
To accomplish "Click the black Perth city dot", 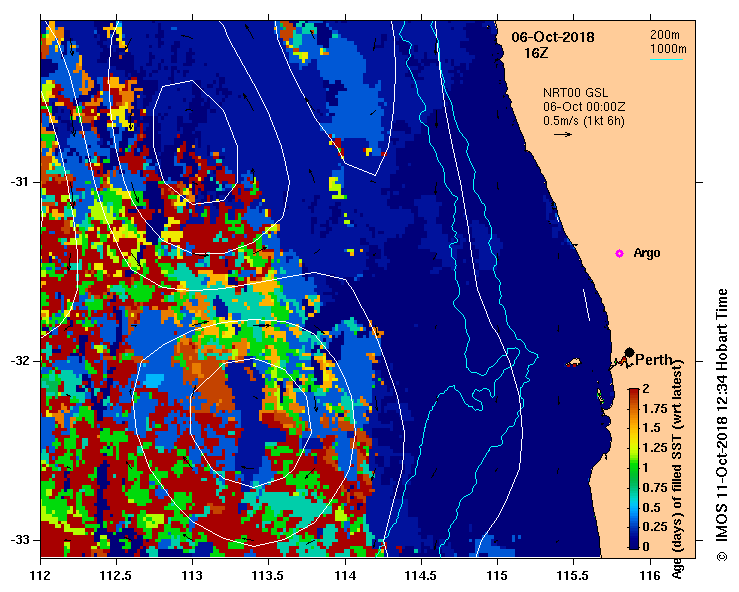I will click(629, 352).
